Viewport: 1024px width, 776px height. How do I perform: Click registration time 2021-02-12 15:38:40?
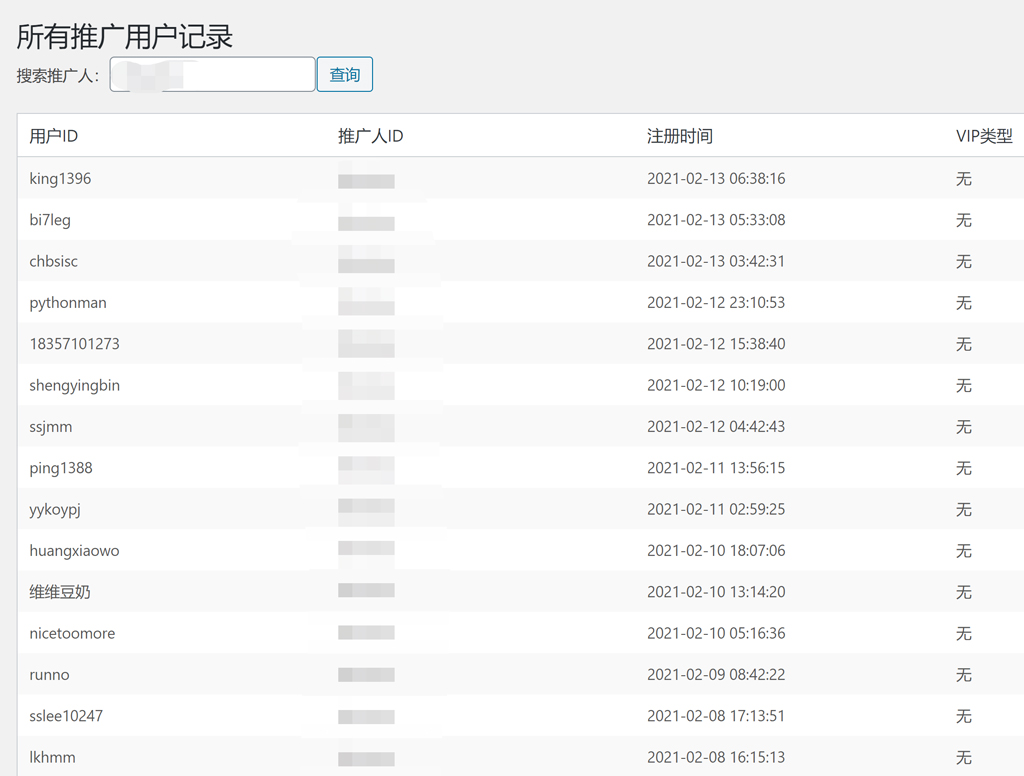tap(716, 344)
